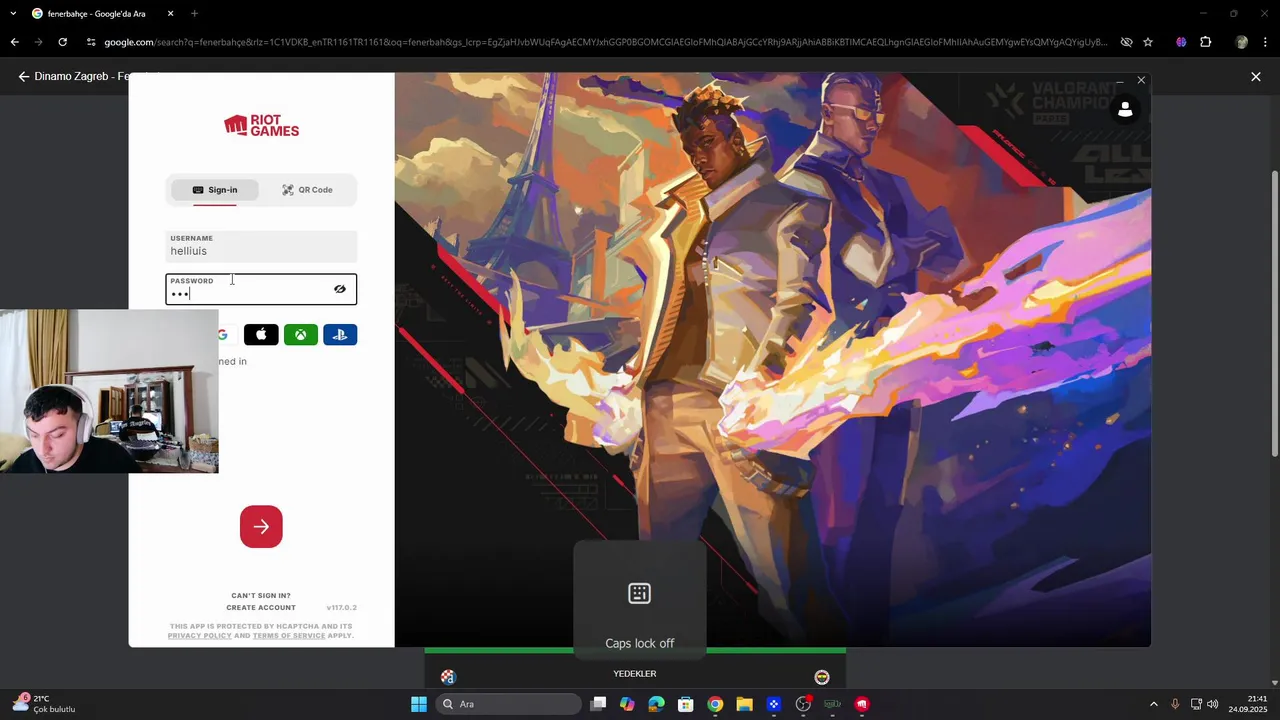Open the weather widget showing 21°C

(45, 704)
